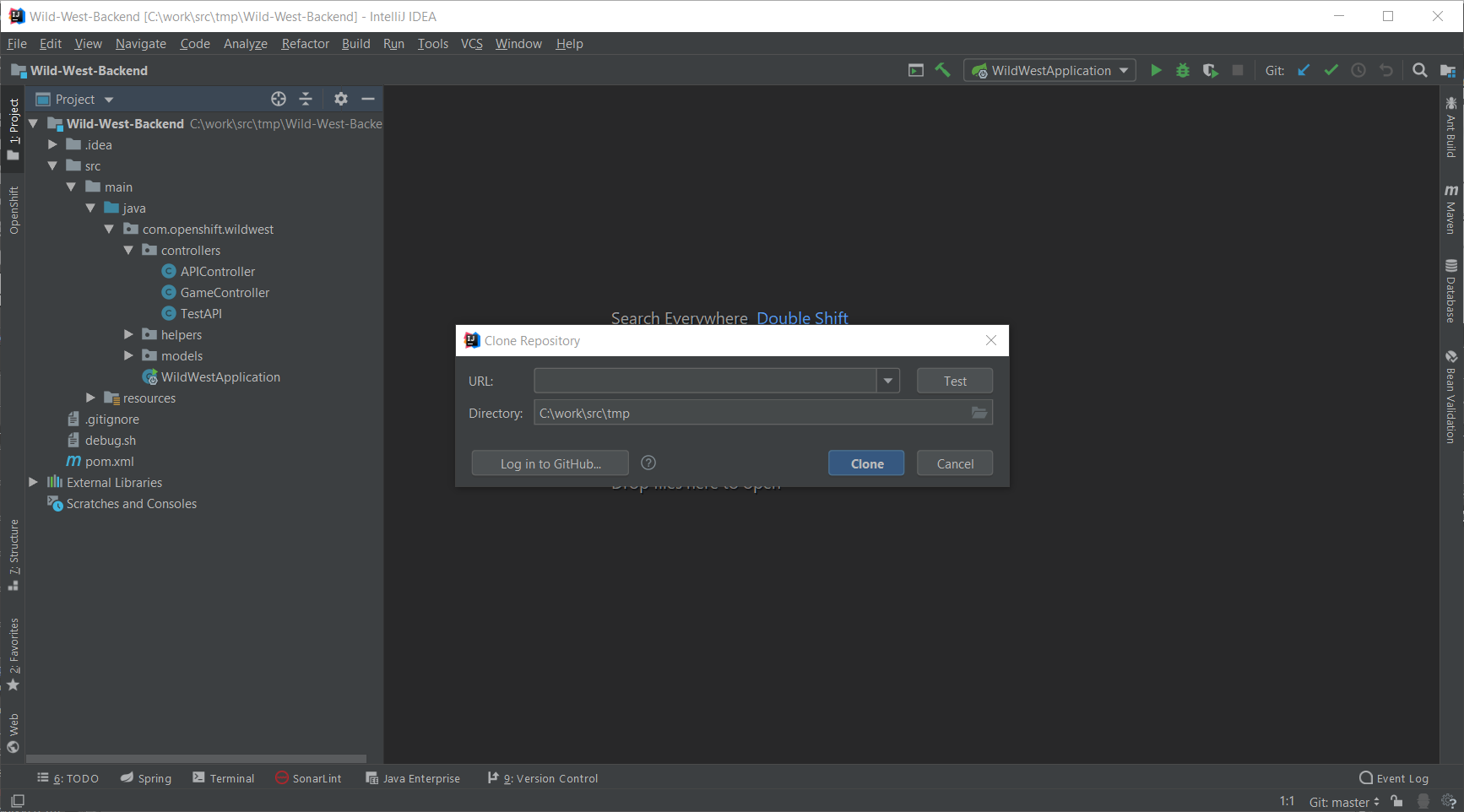Open the Ant Build side panel
Image resolution: width=1464 pixels, height=812 pixels.
coord(1451,127)
